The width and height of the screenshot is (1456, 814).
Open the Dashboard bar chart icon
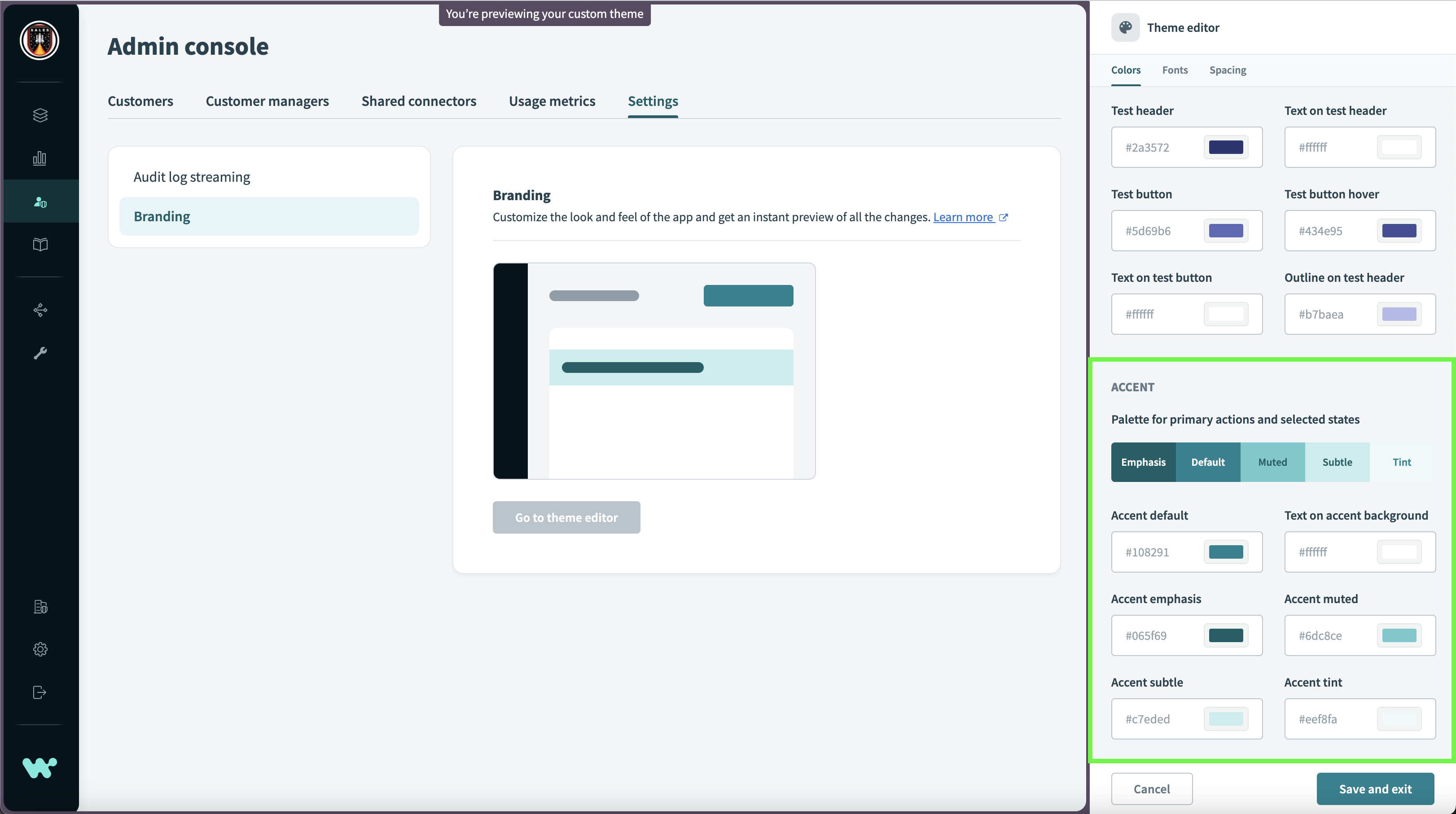point(40,158)
